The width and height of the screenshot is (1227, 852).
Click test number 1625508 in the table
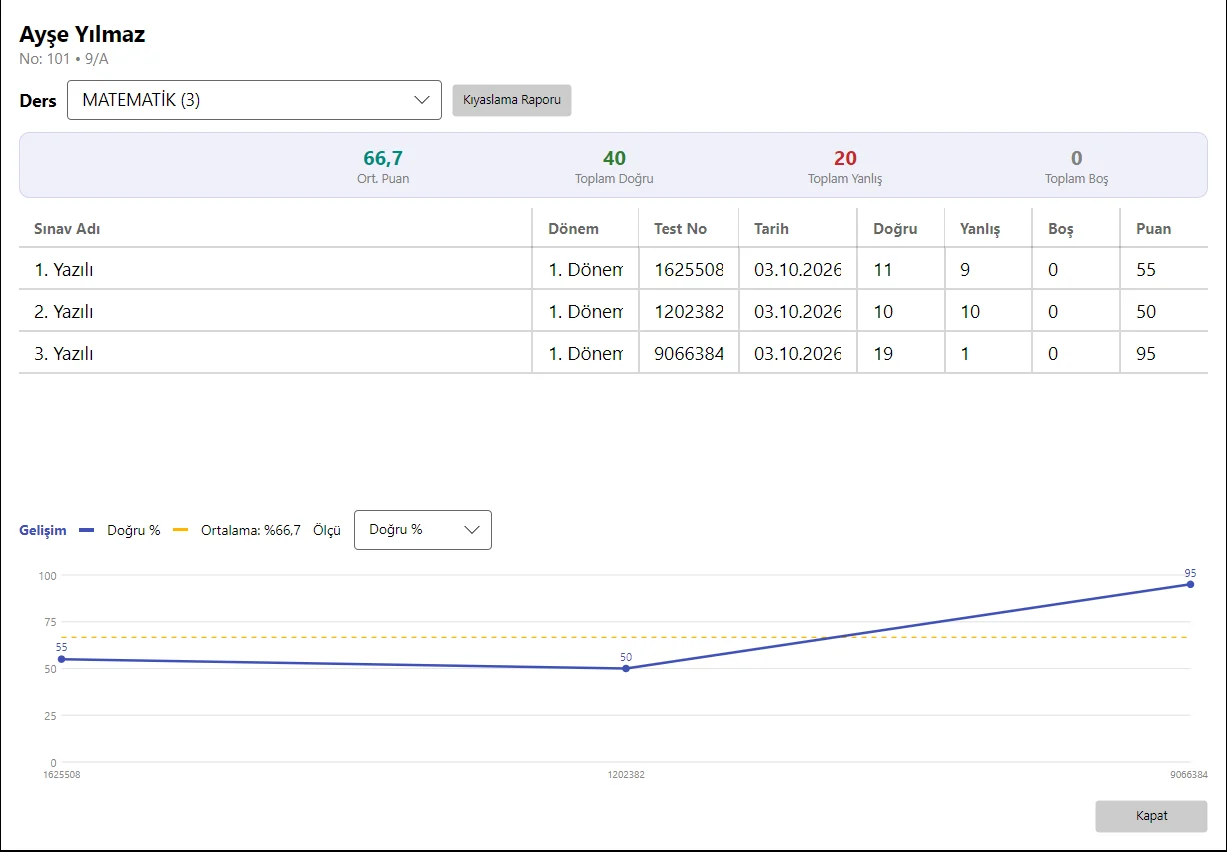pyautogui.click(x=689, y=270)
